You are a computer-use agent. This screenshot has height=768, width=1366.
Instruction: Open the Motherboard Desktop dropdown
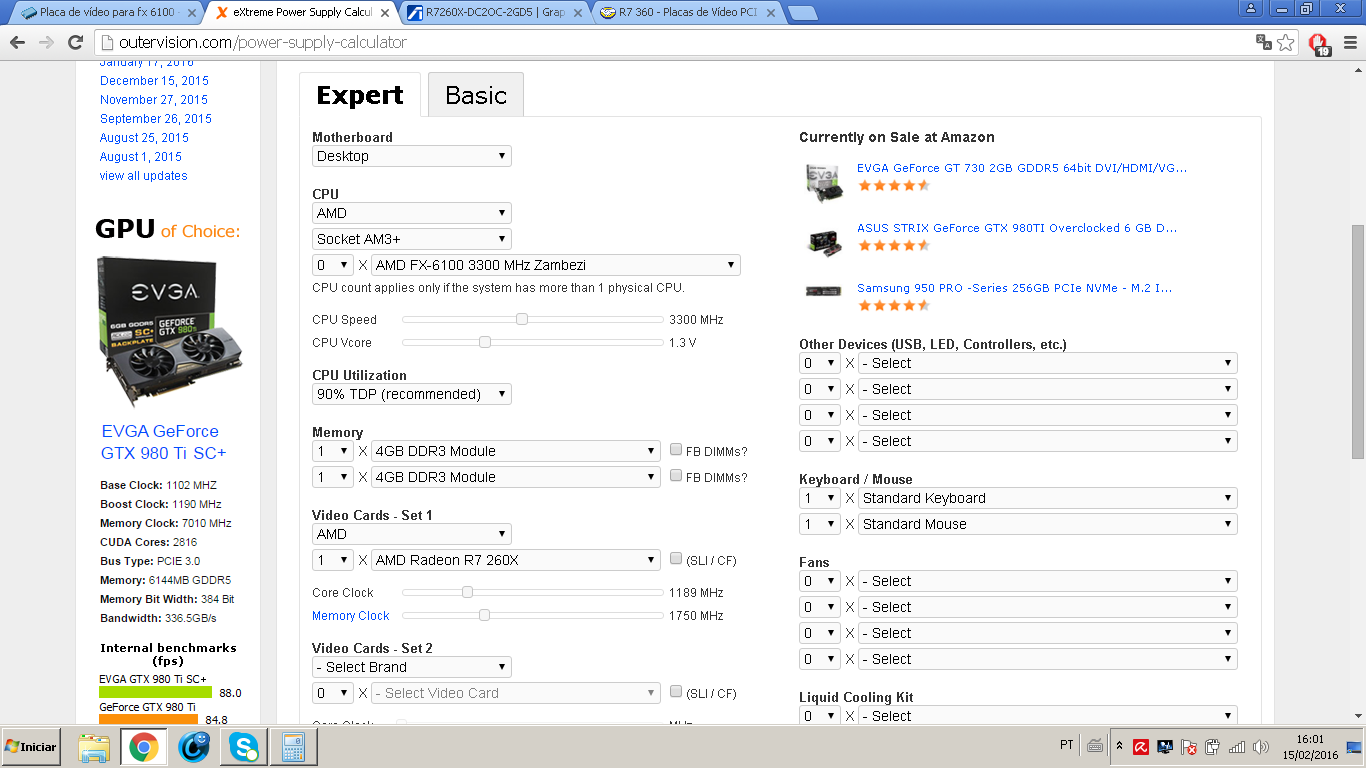pos(412,156)
